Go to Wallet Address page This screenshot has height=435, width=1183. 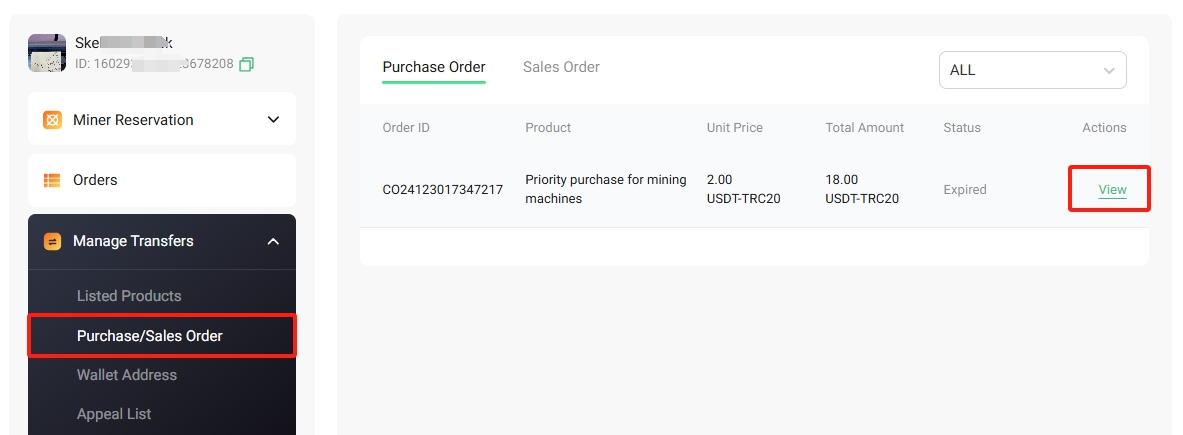point(127,375)
